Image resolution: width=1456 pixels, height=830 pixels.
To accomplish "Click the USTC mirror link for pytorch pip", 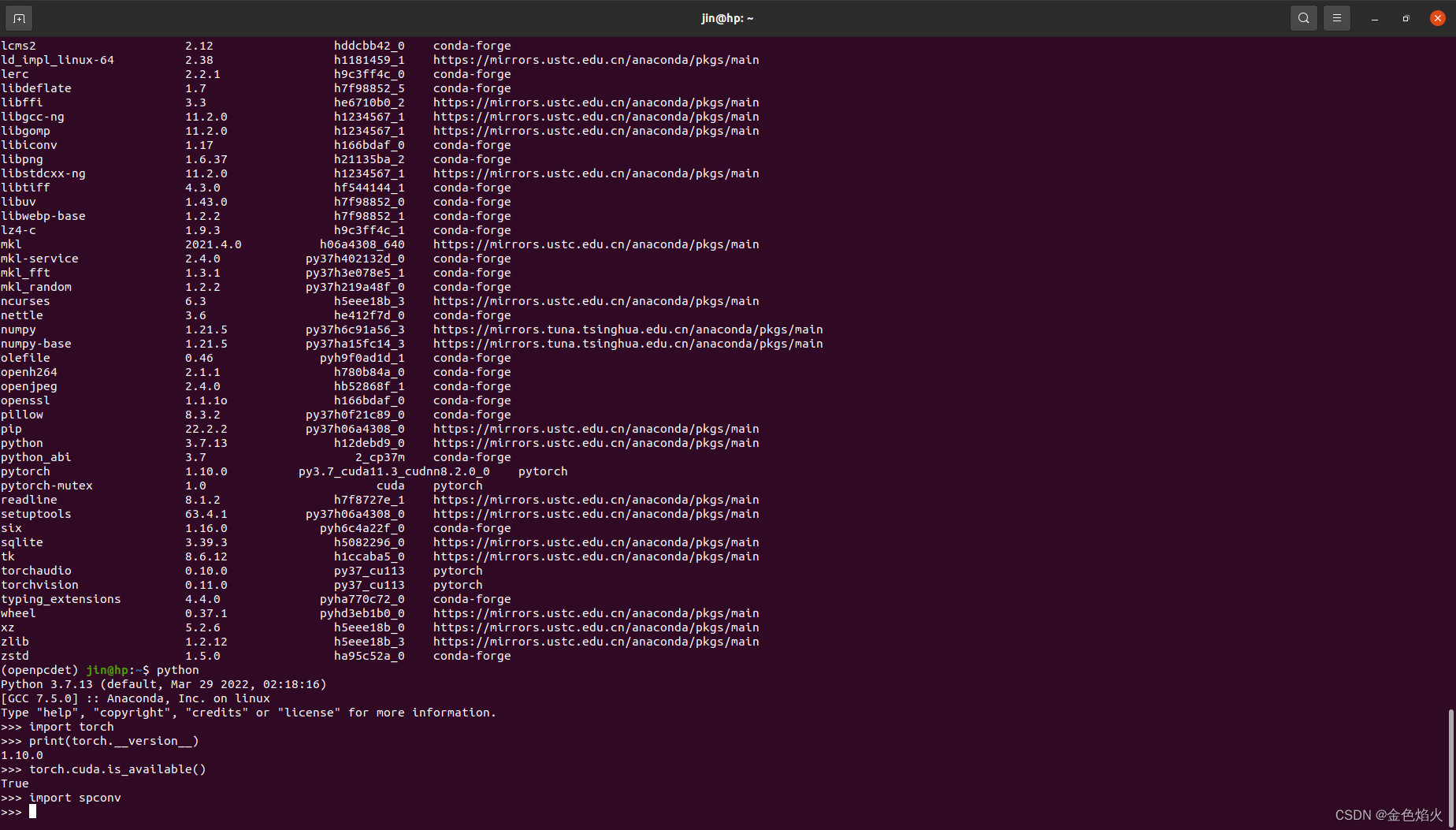I will (x=596, y=428).
